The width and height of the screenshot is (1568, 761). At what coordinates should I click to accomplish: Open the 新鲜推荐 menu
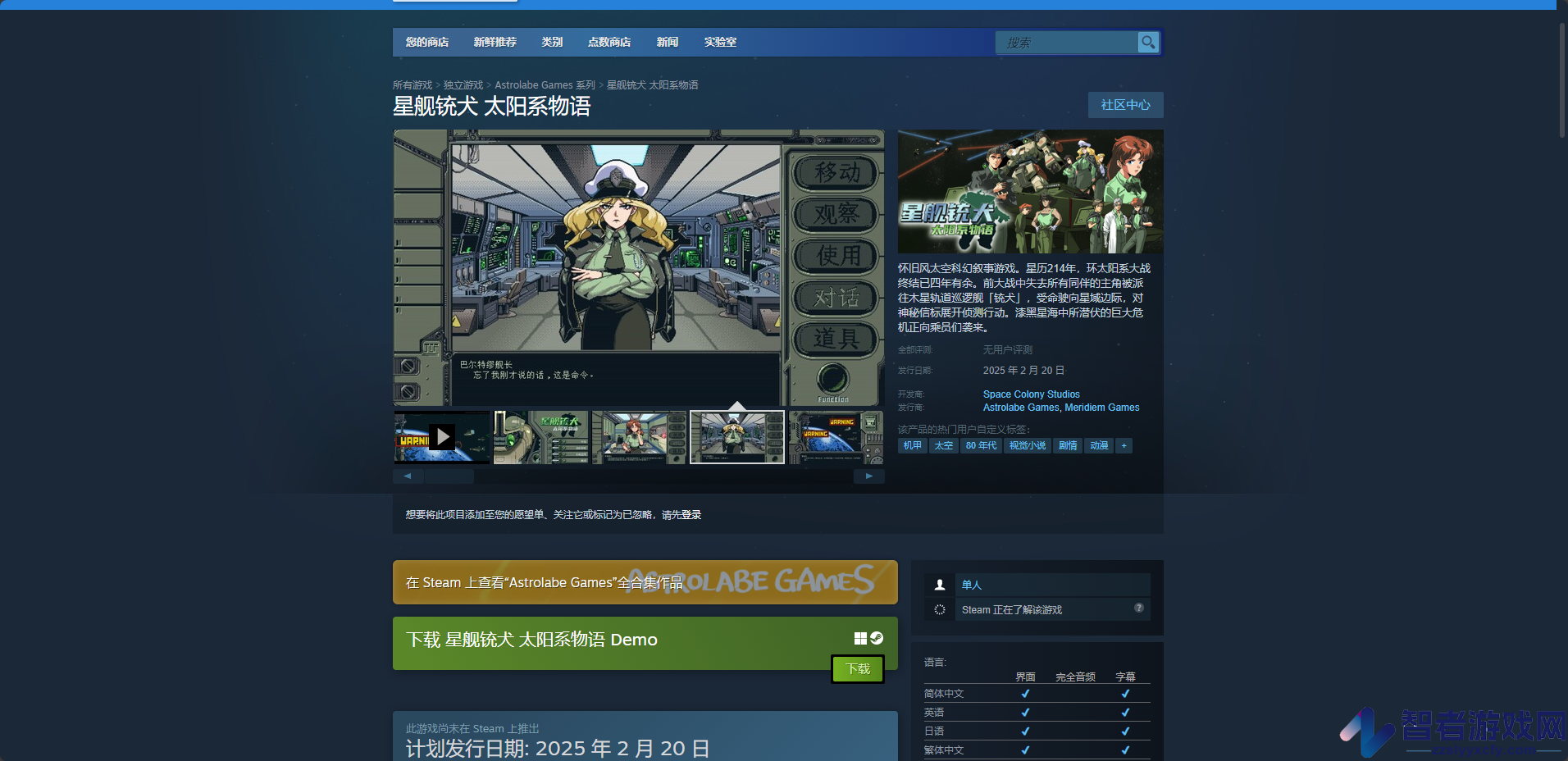coord(495,42)
